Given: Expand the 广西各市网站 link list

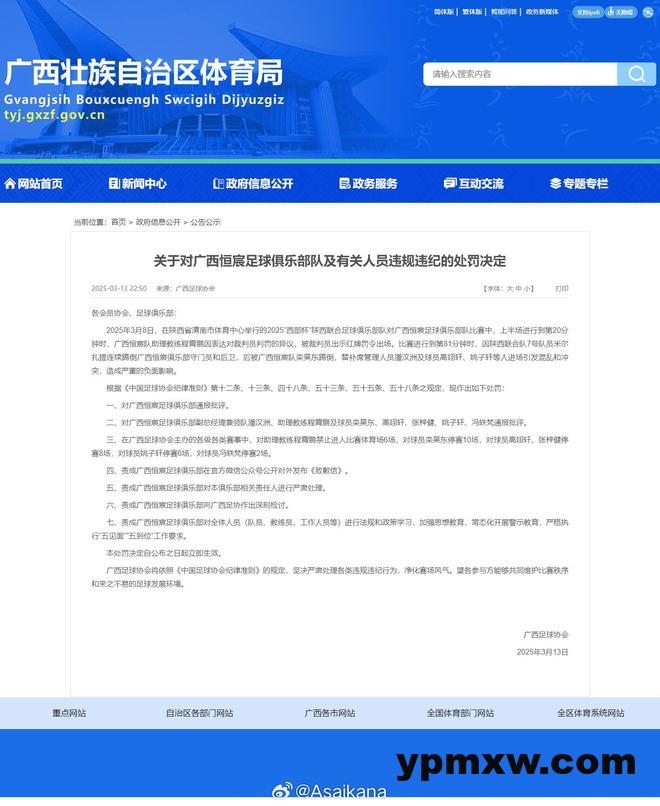Looking at the screenshot, I should pos(330,713).
